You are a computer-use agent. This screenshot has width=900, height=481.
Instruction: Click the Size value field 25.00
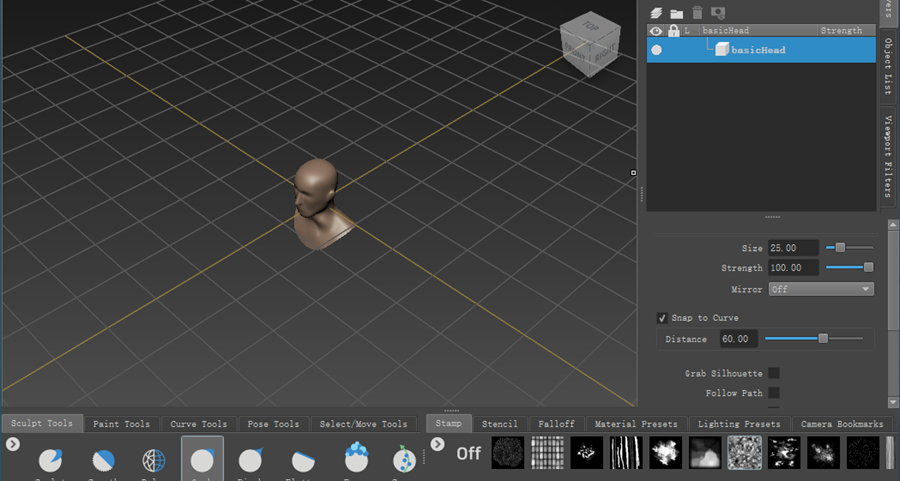(793, 248)
